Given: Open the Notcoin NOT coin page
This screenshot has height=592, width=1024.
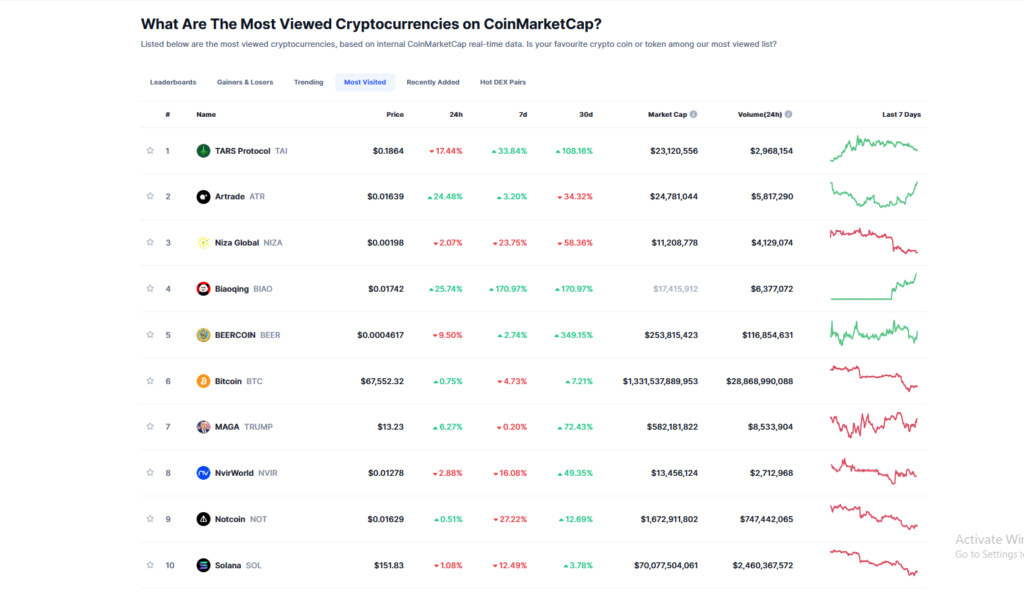Looking at the screenshot, I should 240,519.
